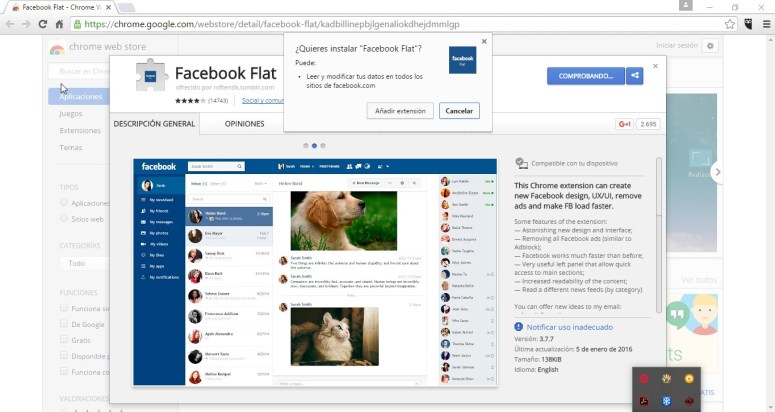Viewport: 775px width, 412px height.
Task: Click the red system tray icon top-left
Action: [644, 379]
